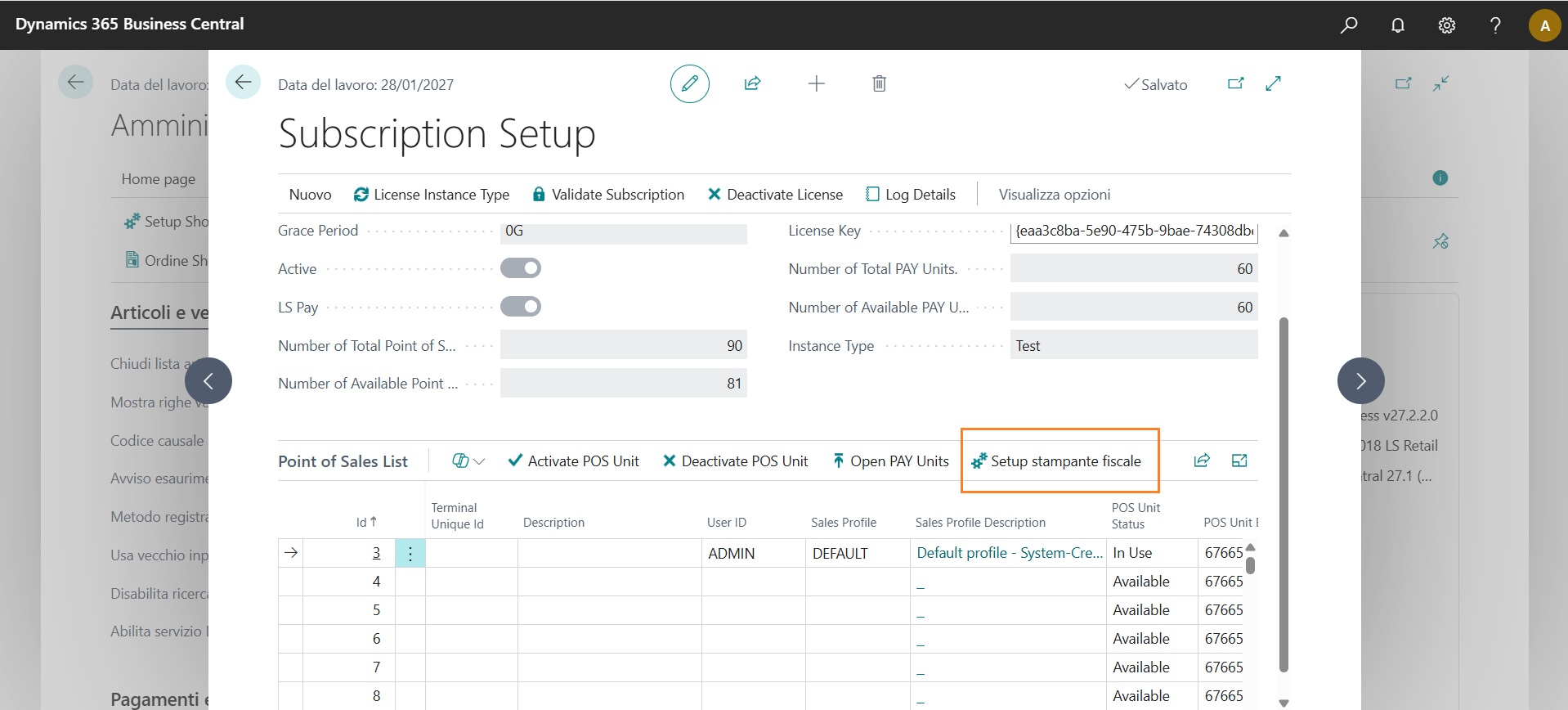Image resolution: width=1568 pixels, height=710 pixels.
Task: Open search magnifier in top bar
Action: (x=1349, y=25)
